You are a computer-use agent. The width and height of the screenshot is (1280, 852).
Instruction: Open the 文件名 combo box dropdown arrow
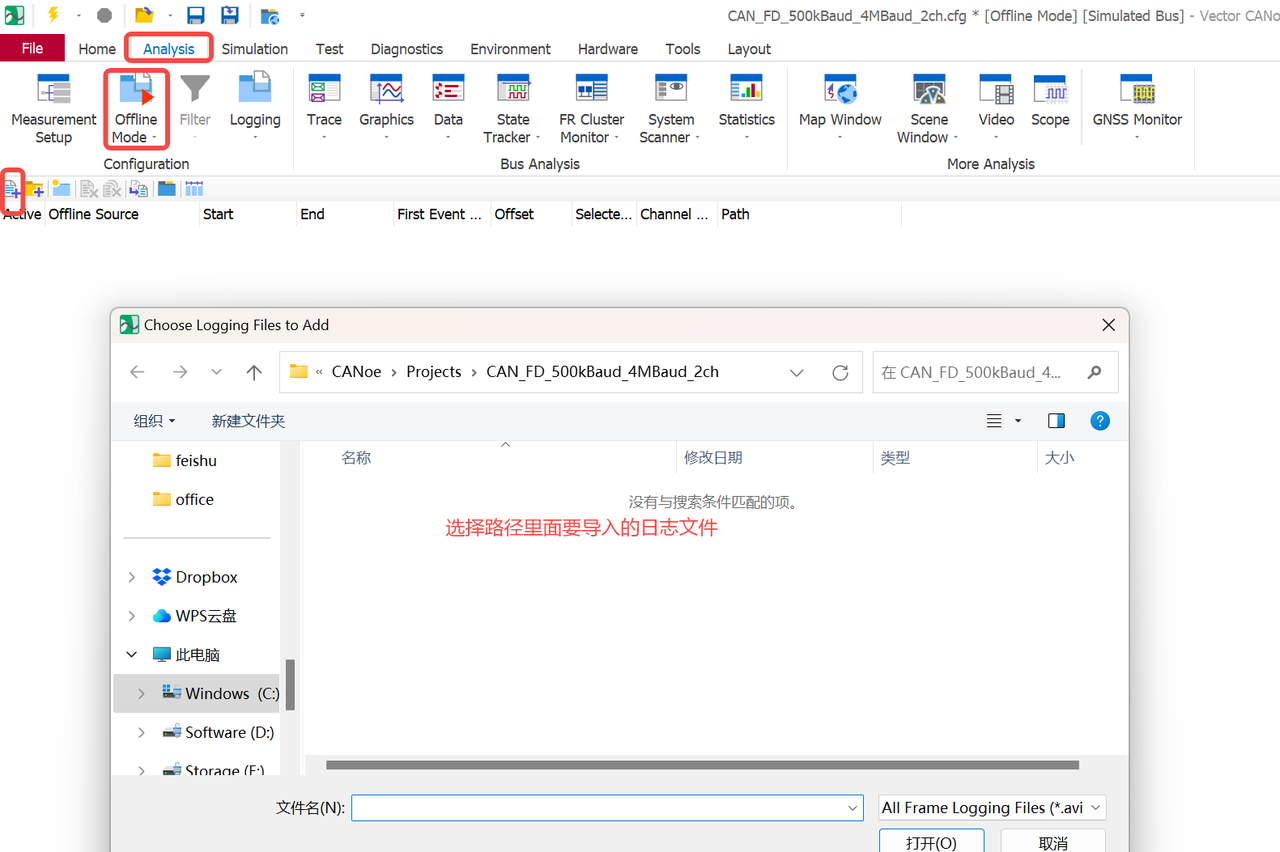(853, 808)
